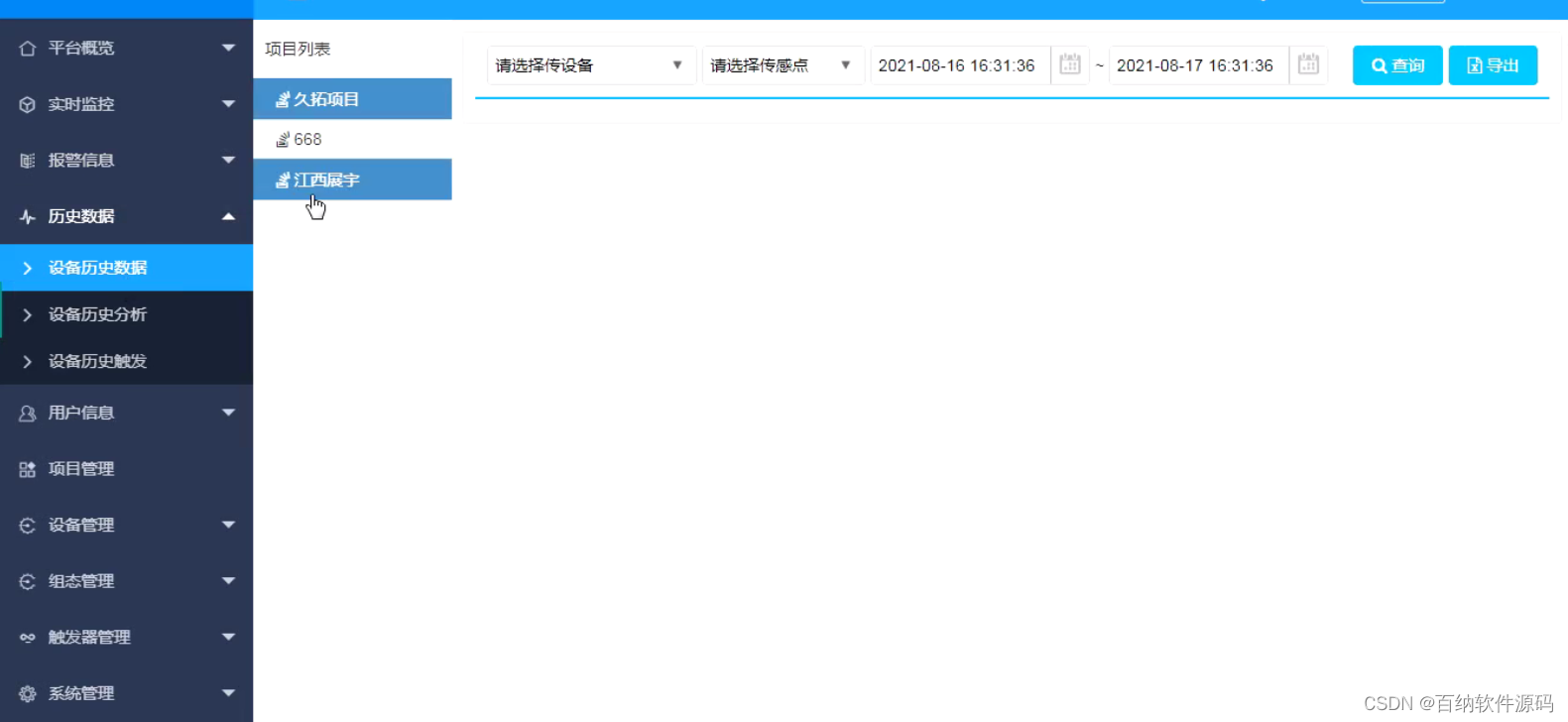Viewport: 1568px width, 722px height.
Task: Expand the 实时监控 menu arrow
Action: [x=229, y=104]
